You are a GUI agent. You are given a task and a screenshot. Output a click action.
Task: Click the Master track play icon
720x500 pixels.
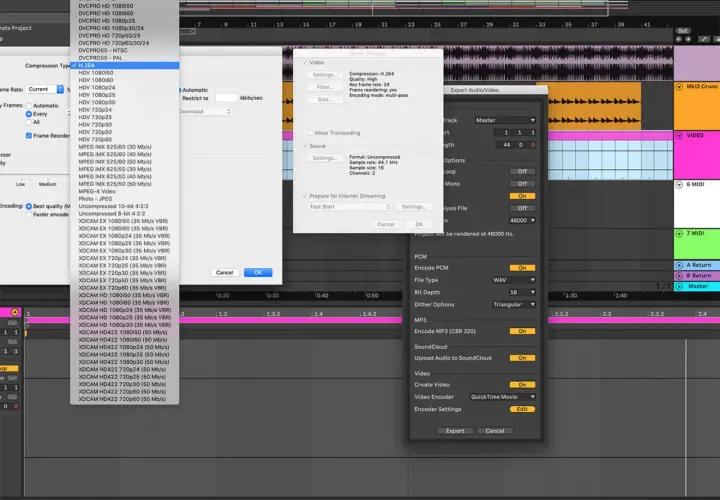tap(679, 287)
